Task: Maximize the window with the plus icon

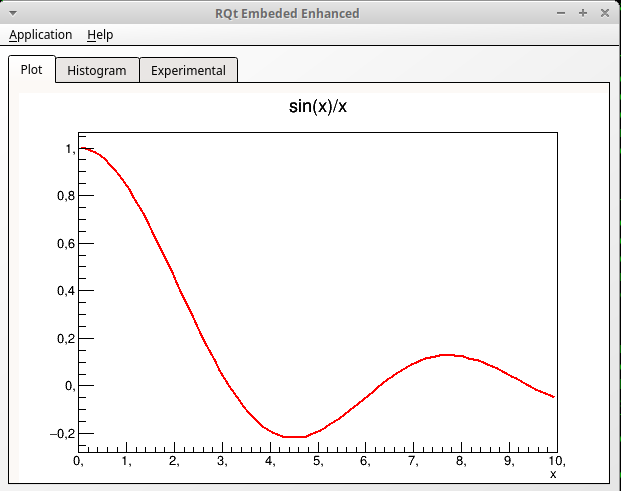Action: pyautogui.click(x=583, y=13)
